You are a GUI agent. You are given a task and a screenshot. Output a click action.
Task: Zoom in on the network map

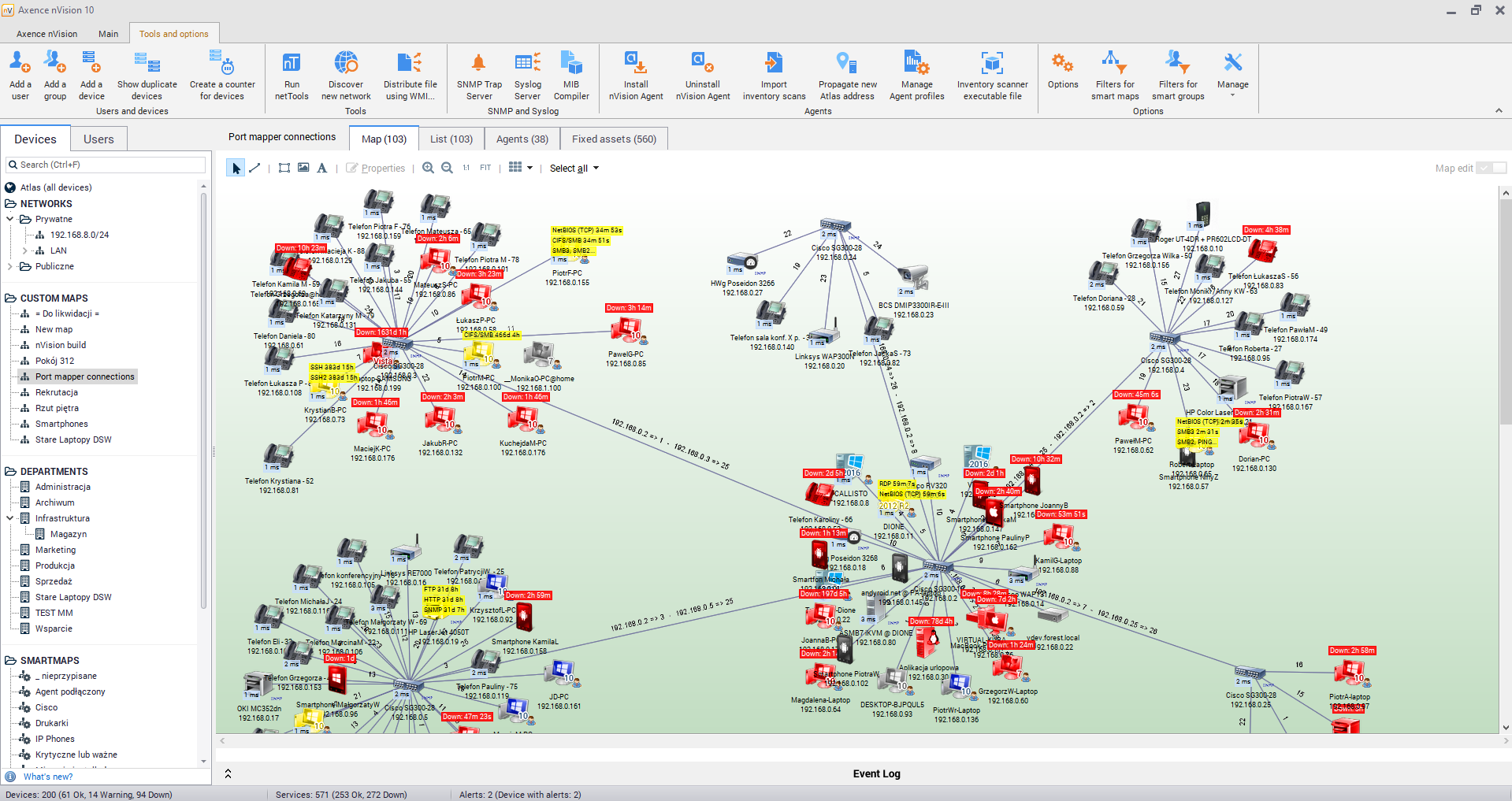click(428, 168)
